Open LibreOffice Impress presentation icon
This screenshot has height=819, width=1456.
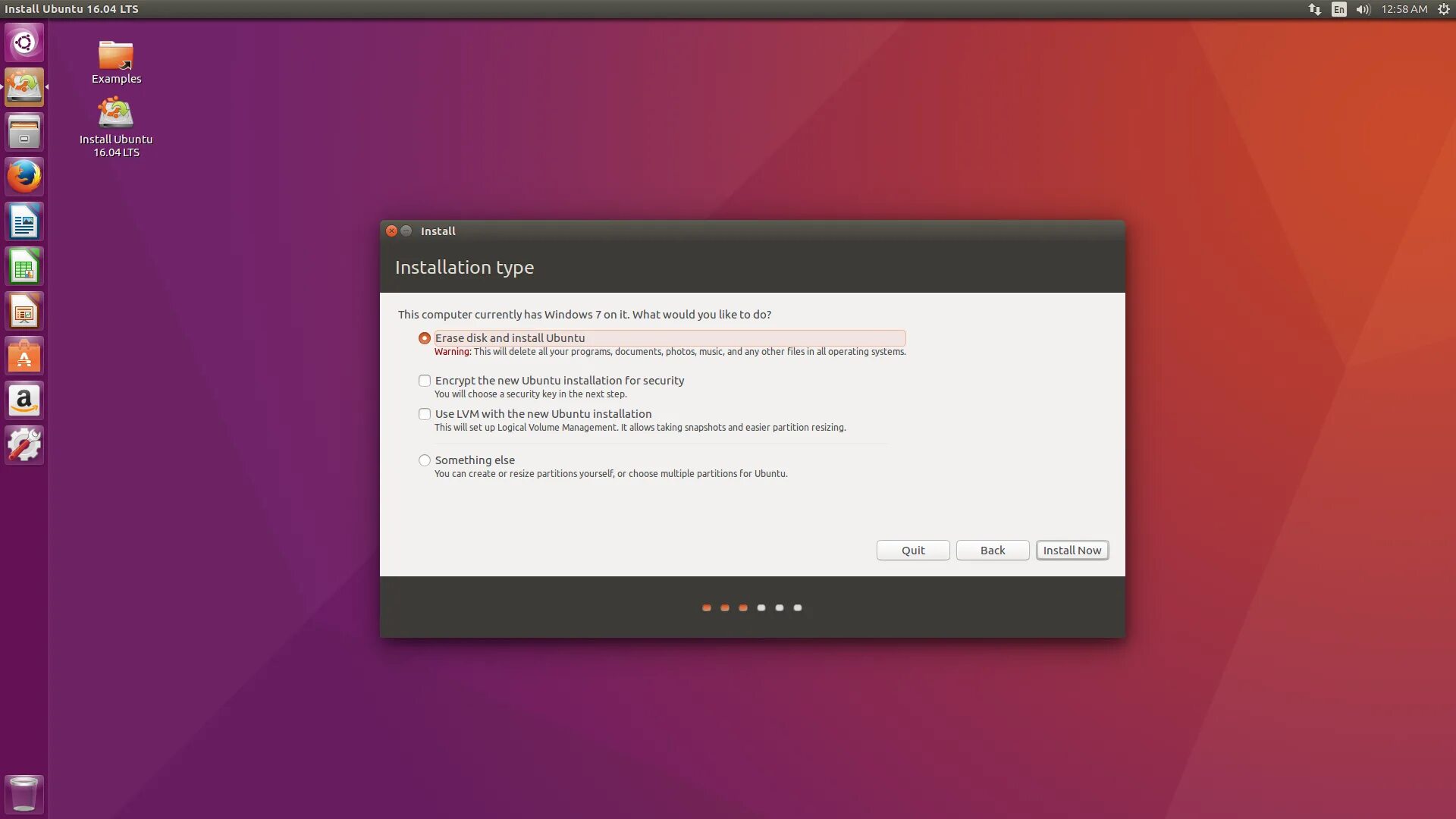click(x=24, y=312)
